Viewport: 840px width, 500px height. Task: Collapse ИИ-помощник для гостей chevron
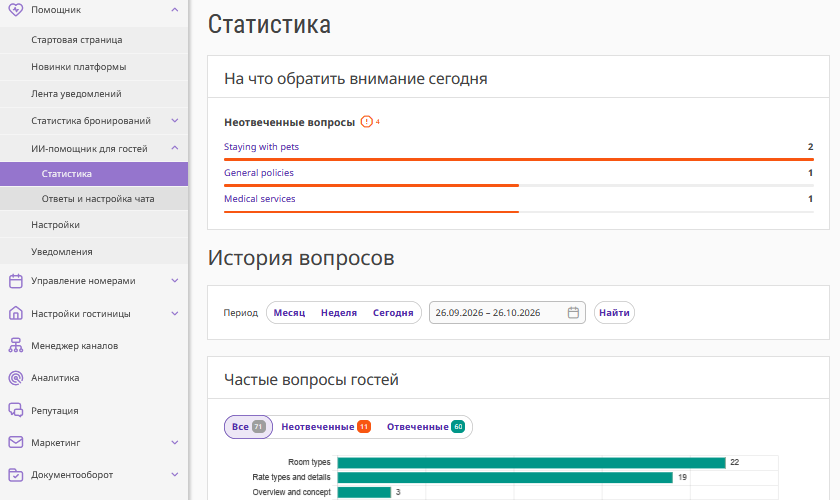point(175,148)
